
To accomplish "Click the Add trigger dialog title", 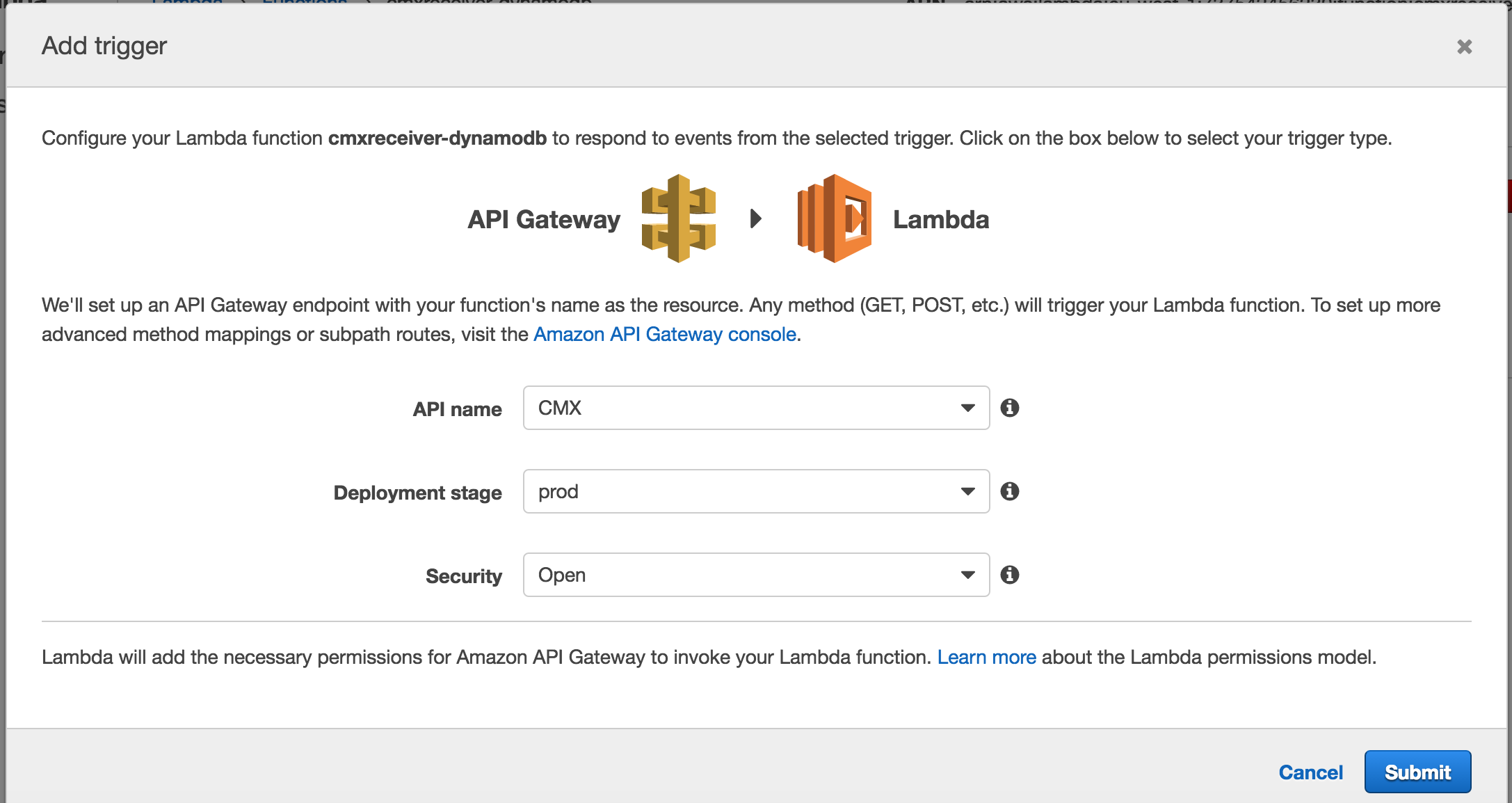I will tap(104, 46).
